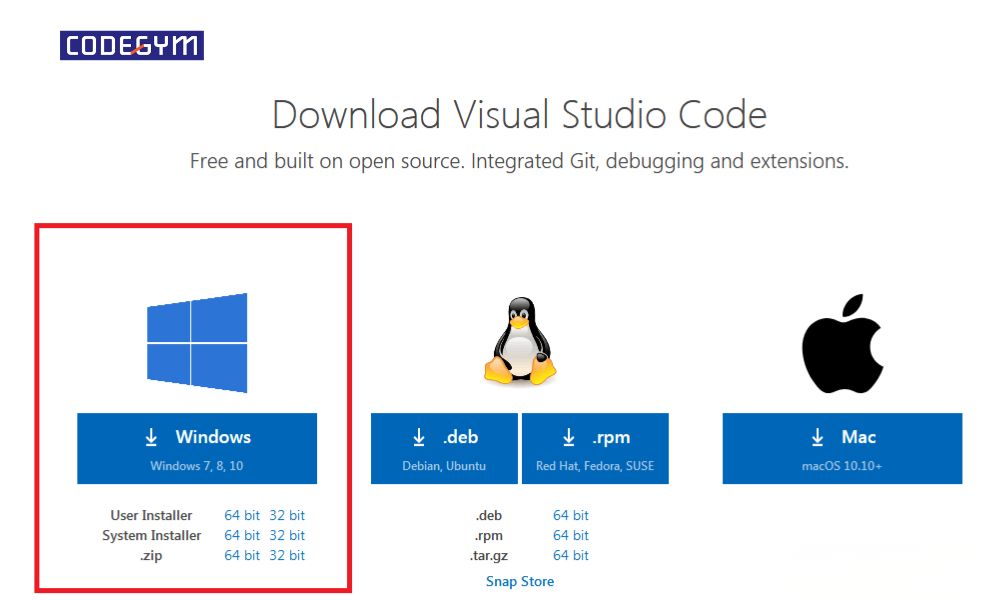Viewport: 1000px width, 600px height.
Task: Click the 'Download Visual Studio Code' heading
Action: tap(520, 115)
